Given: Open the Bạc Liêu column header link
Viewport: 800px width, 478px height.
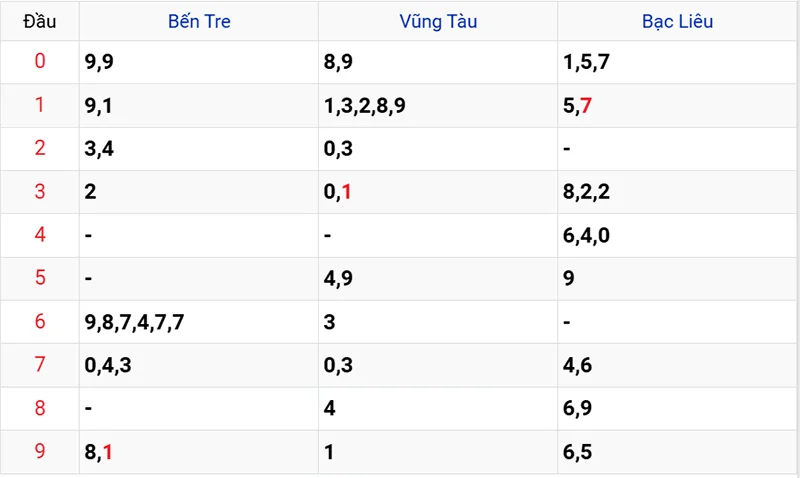Looking at the screenshot, I should (678, 21).
